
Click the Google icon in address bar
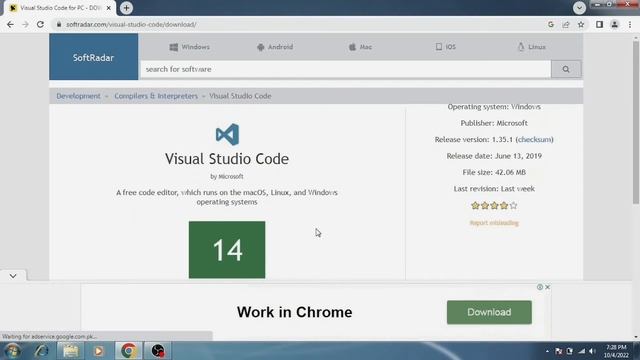(551, 24)
